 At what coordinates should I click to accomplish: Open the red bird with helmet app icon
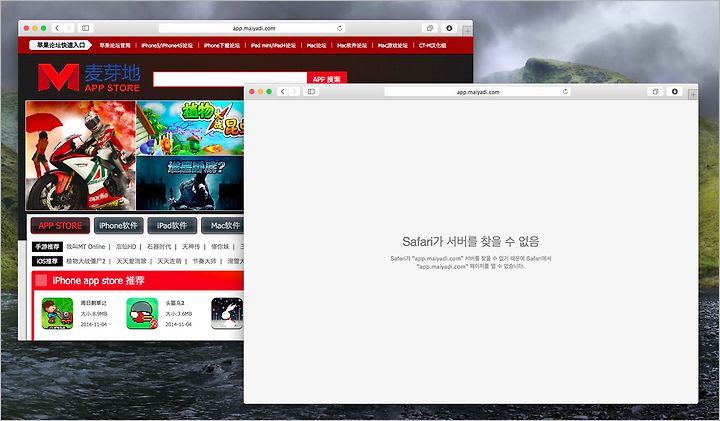point(142,313)
